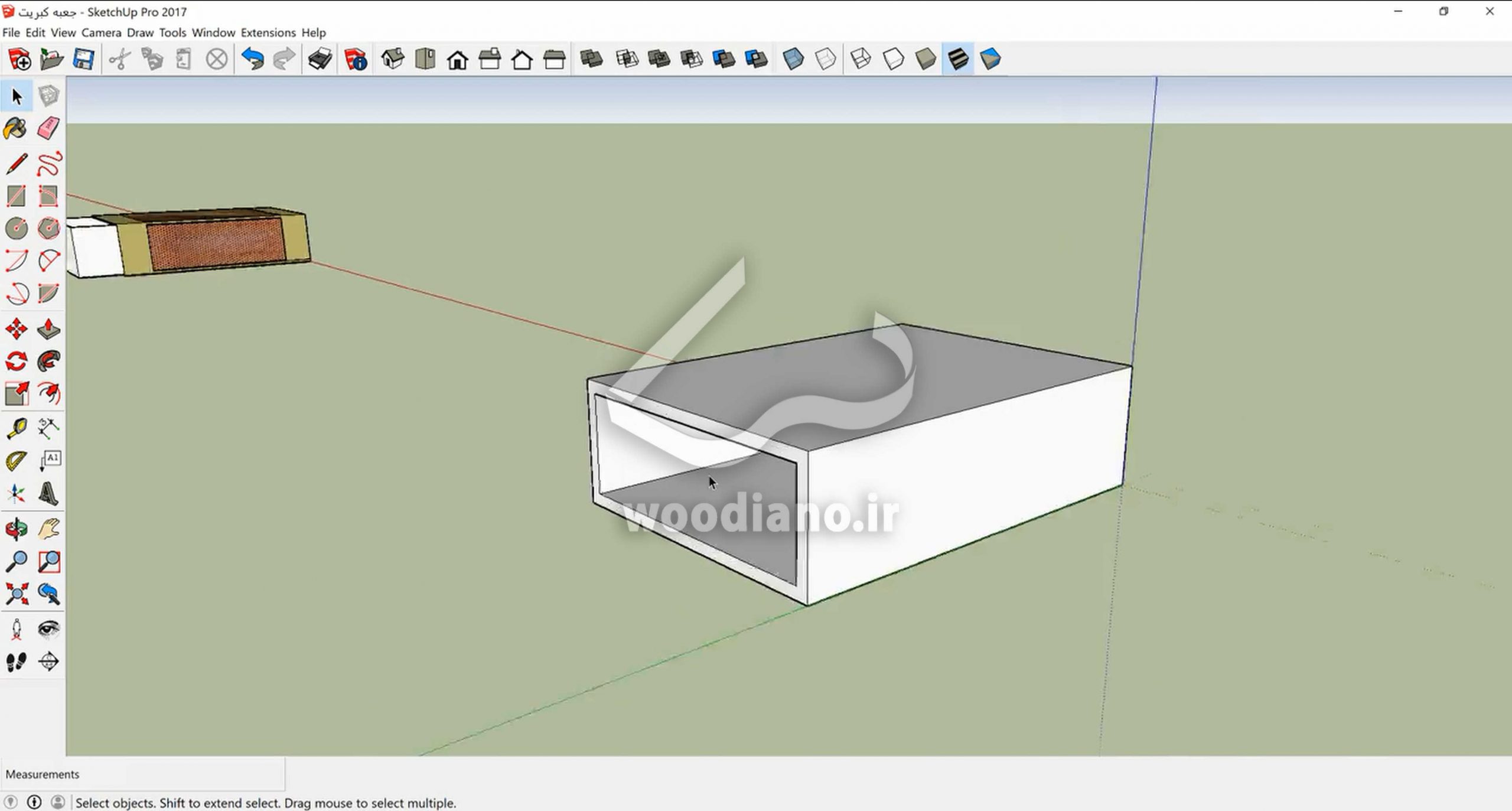Screen dimensions: 1512x811
Task: Click the sign-in status icon
Action: [58, 802]
